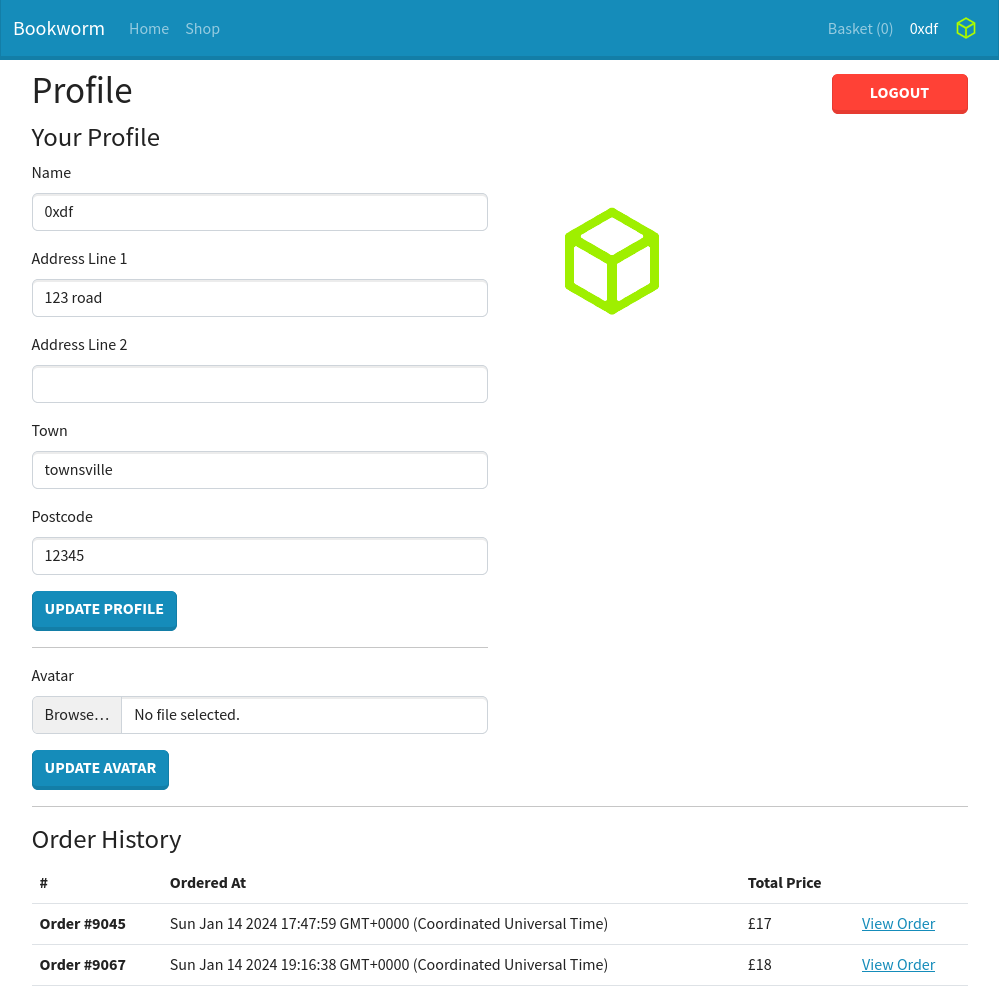Click the Order #9045 row label
The width and height of the screenshot is (999, 1002).
tap(83, 924)
